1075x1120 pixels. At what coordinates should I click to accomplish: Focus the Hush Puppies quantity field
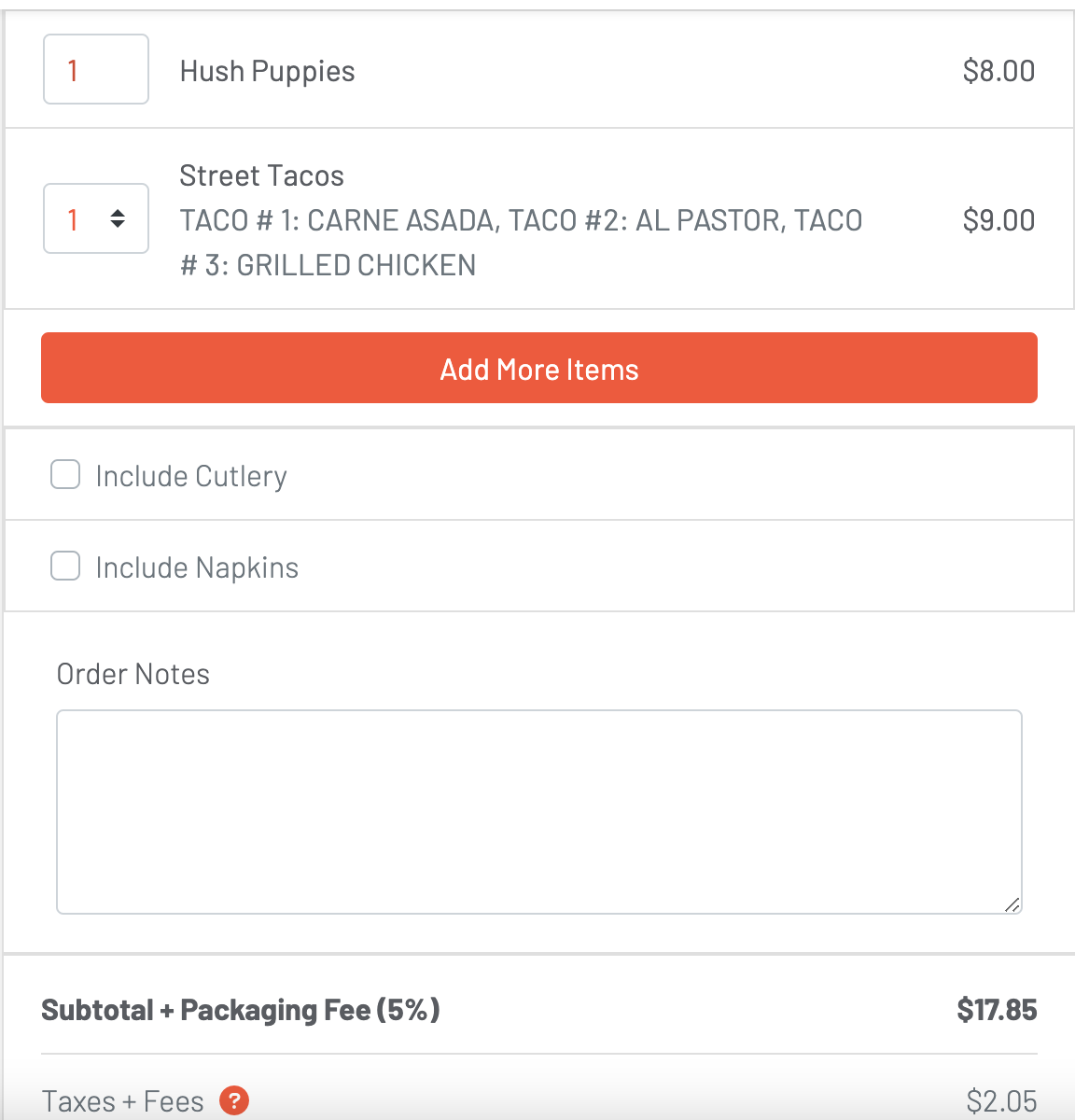coord(95,70)
